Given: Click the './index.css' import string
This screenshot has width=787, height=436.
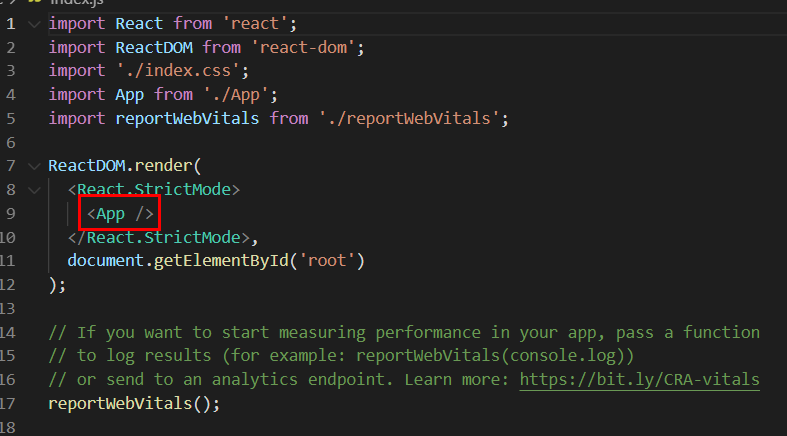Looking at the screenshot, I should (178, 71).
